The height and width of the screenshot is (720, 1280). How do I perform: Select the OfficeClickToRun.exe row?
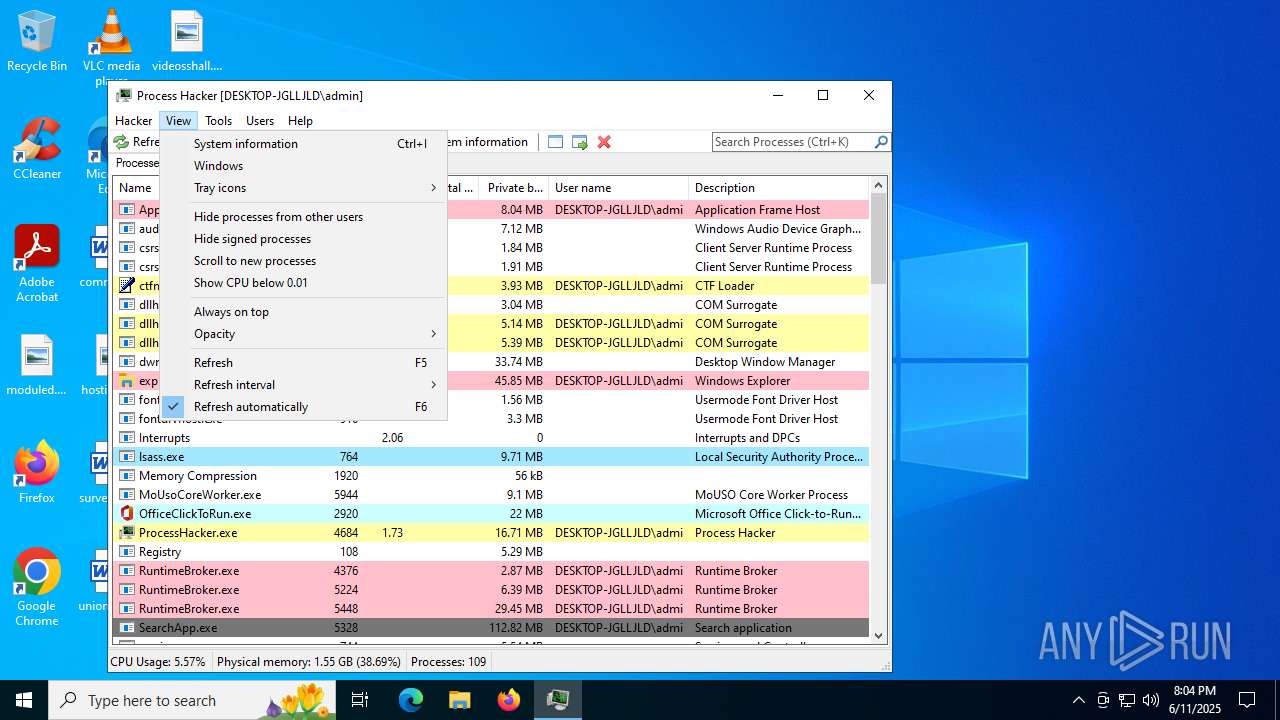coord(491,514)
